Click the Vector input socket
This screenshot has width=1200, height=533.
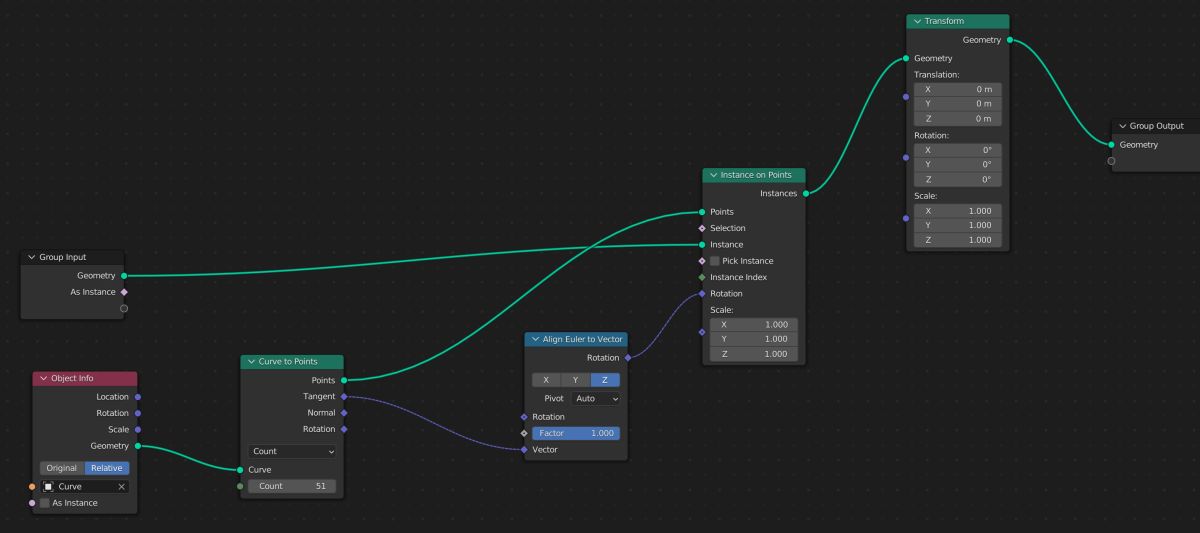[523, 450]
